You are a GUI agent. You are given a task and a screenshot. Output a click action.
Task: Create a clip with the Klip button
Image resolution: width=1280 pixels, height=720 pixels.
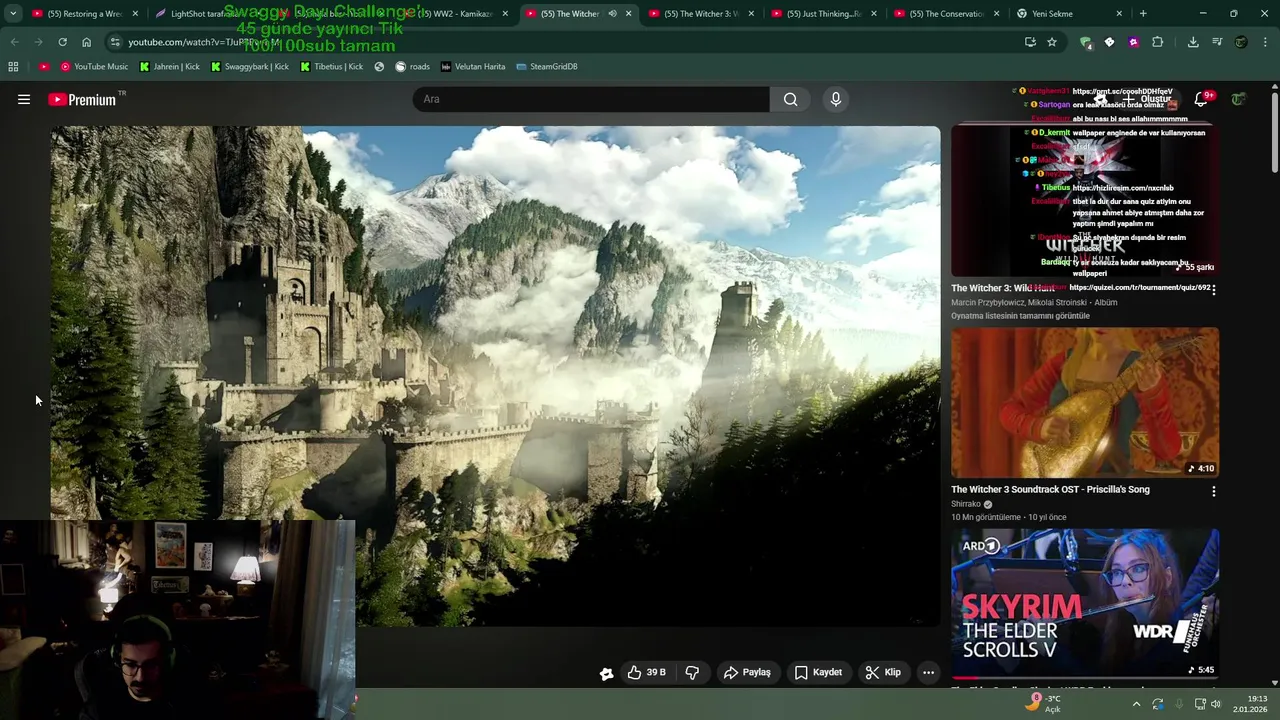pos(883,672)
